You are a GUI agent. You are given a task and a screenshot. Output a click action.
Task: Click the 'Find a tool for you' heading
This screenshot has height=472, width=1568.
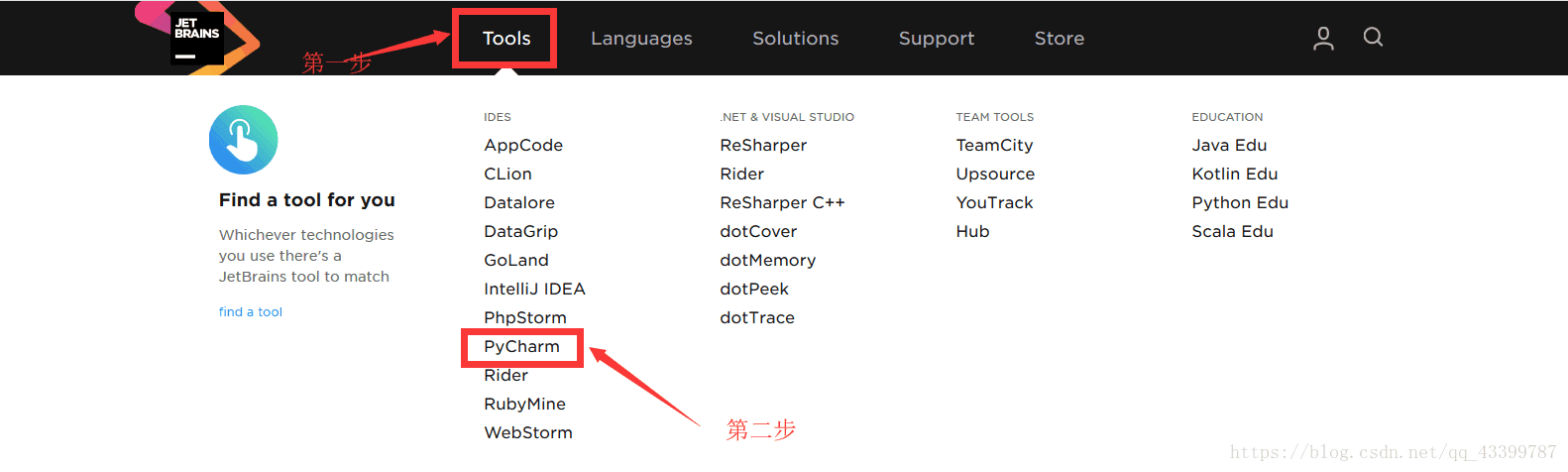[306, 200]
